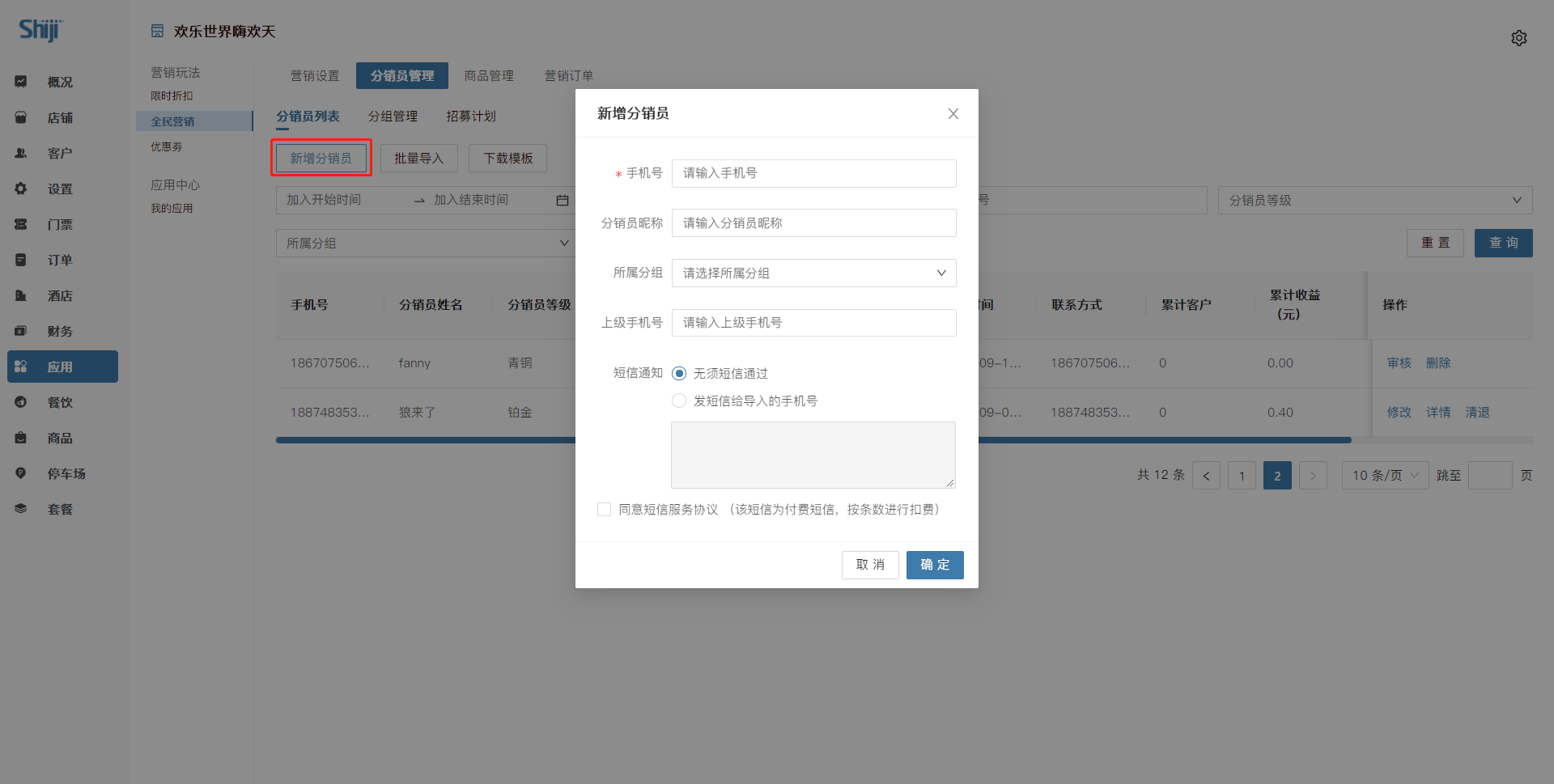
Task: Open the 10 条/页 page size dropdown
Action: pyautogui.click(x=1385, y=476)
